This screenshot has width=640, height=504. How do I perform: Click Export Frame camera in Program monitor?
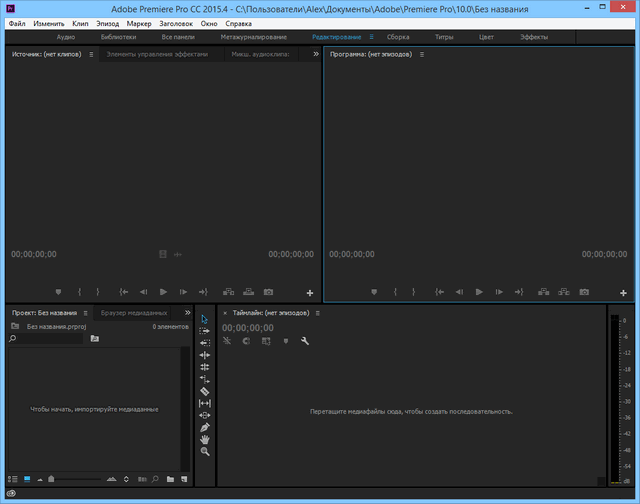click(x=584, y=292)
